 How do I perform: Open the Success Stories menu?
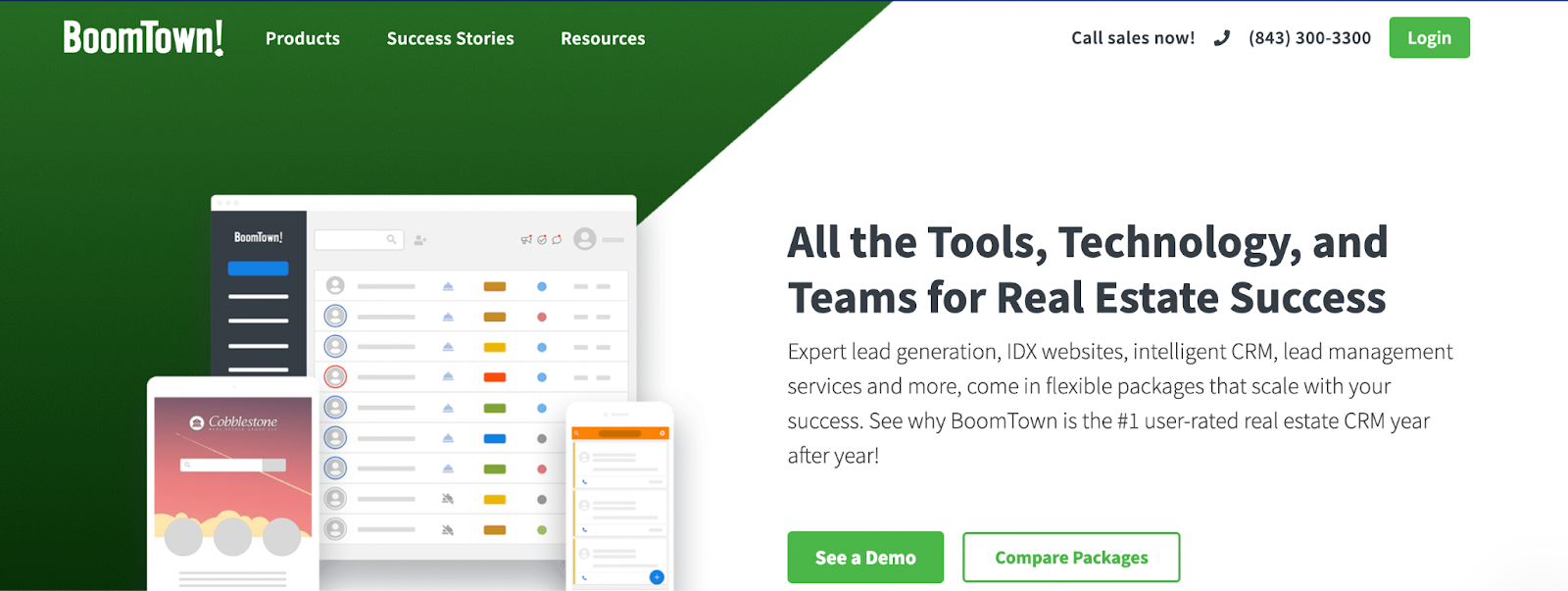[450, 38]
